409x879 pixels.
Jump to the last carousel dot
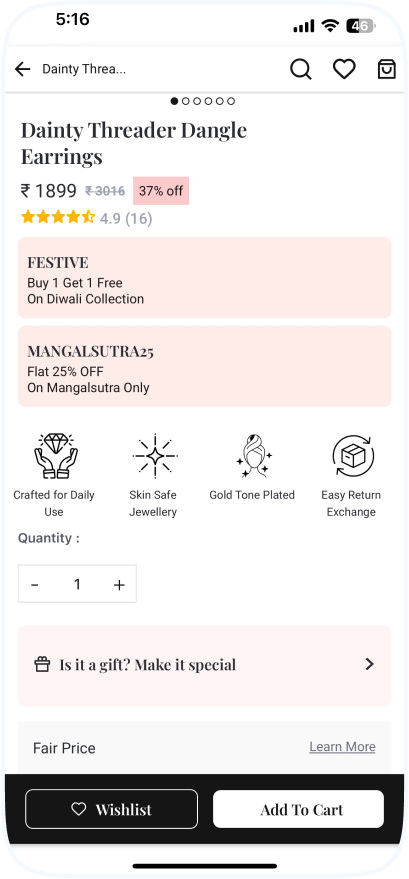pos(231,101)
